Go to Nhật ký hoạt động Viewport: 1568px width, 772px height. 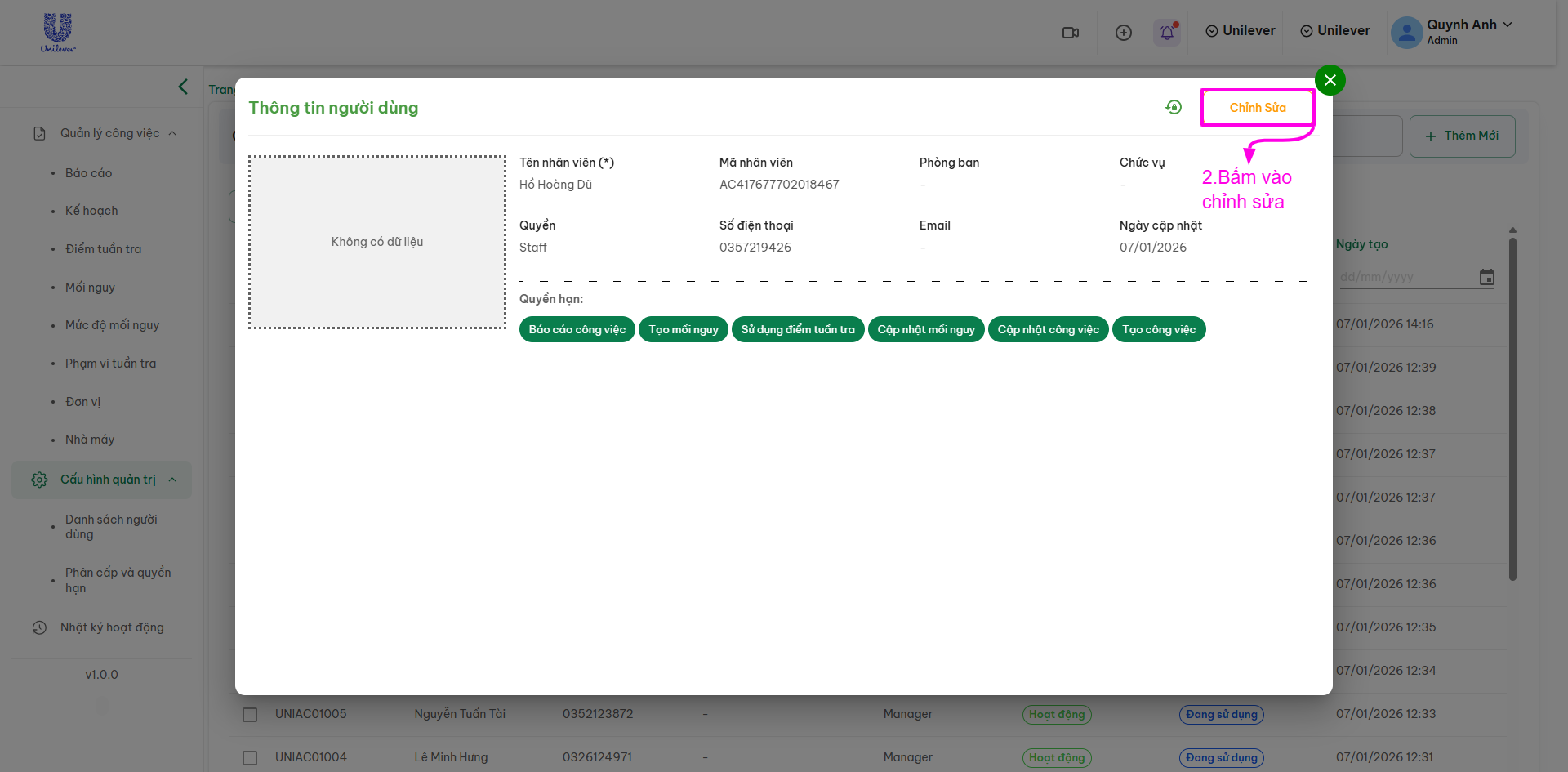tap(112, 627)
